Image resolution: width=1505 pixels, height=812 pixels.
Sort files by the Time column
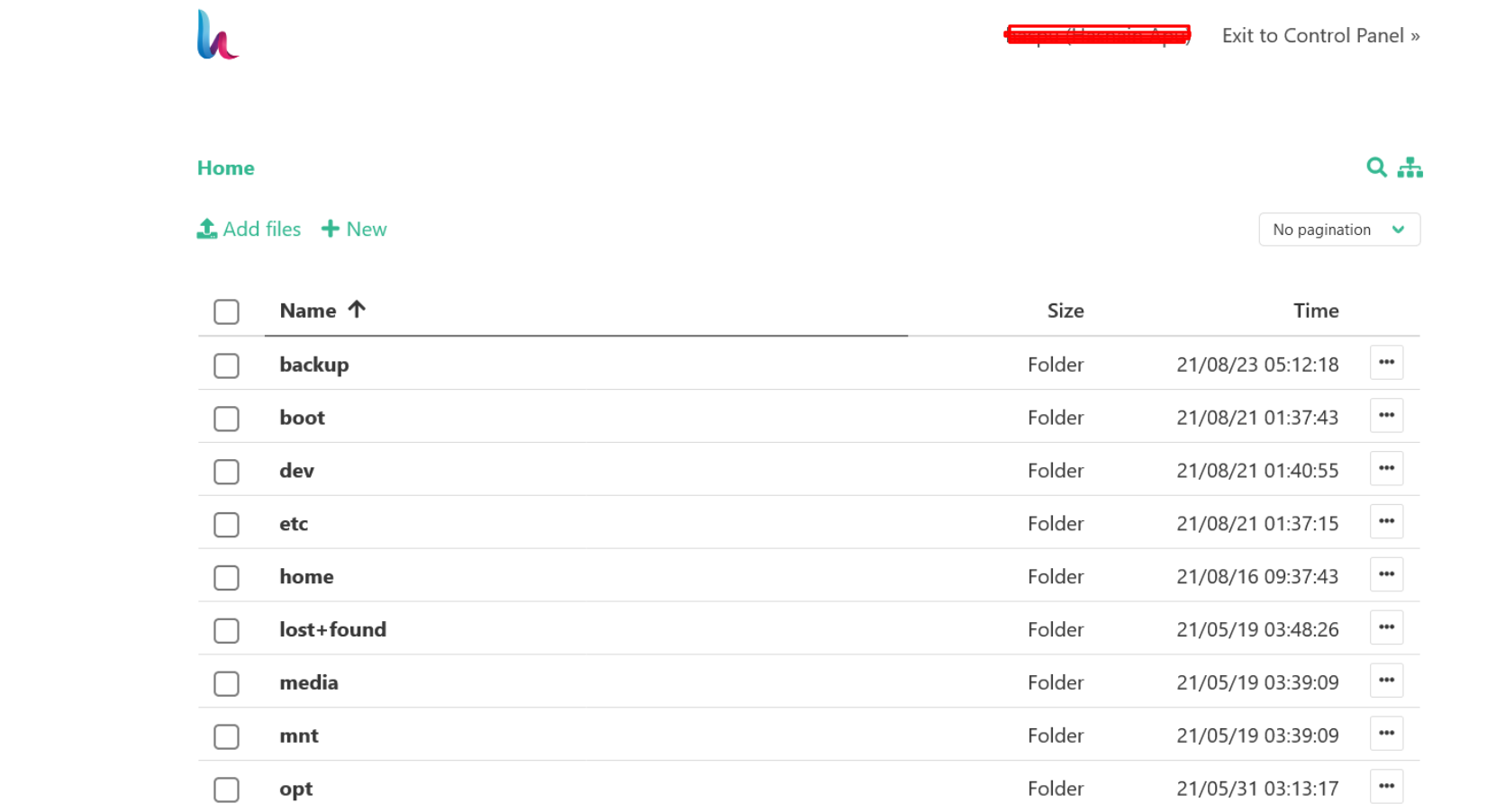click(x=1315, y=311)
